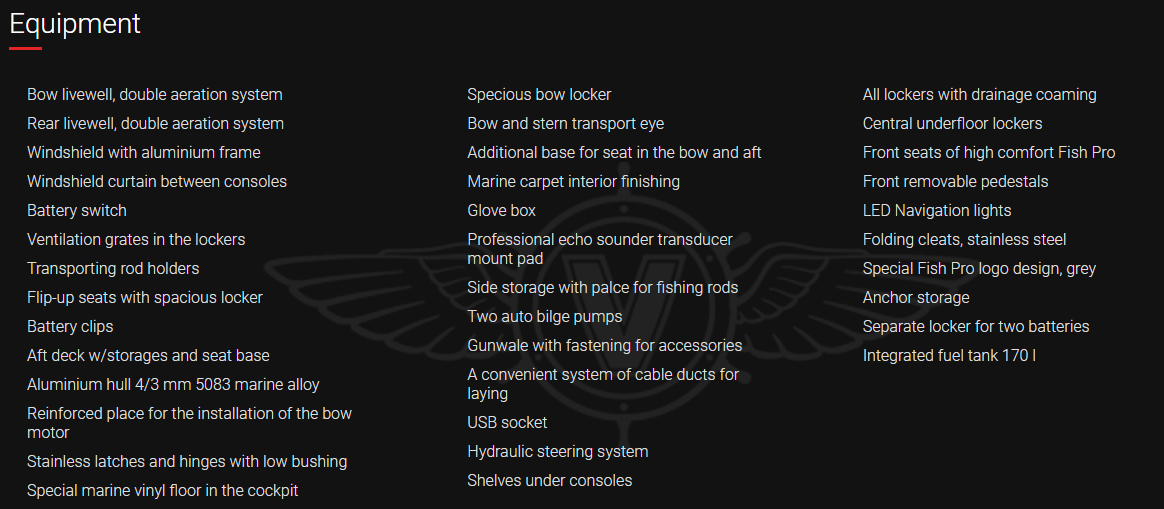
Task: Click "Folding cleats, stainless steel" item
Action: (x=965, y=240)
